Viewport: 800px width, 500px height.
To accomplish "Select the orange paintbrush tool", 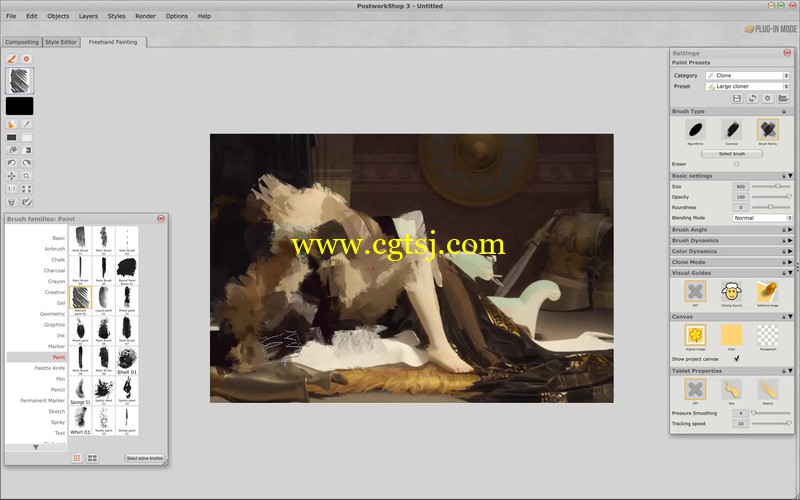I will (x=12, y=59).
